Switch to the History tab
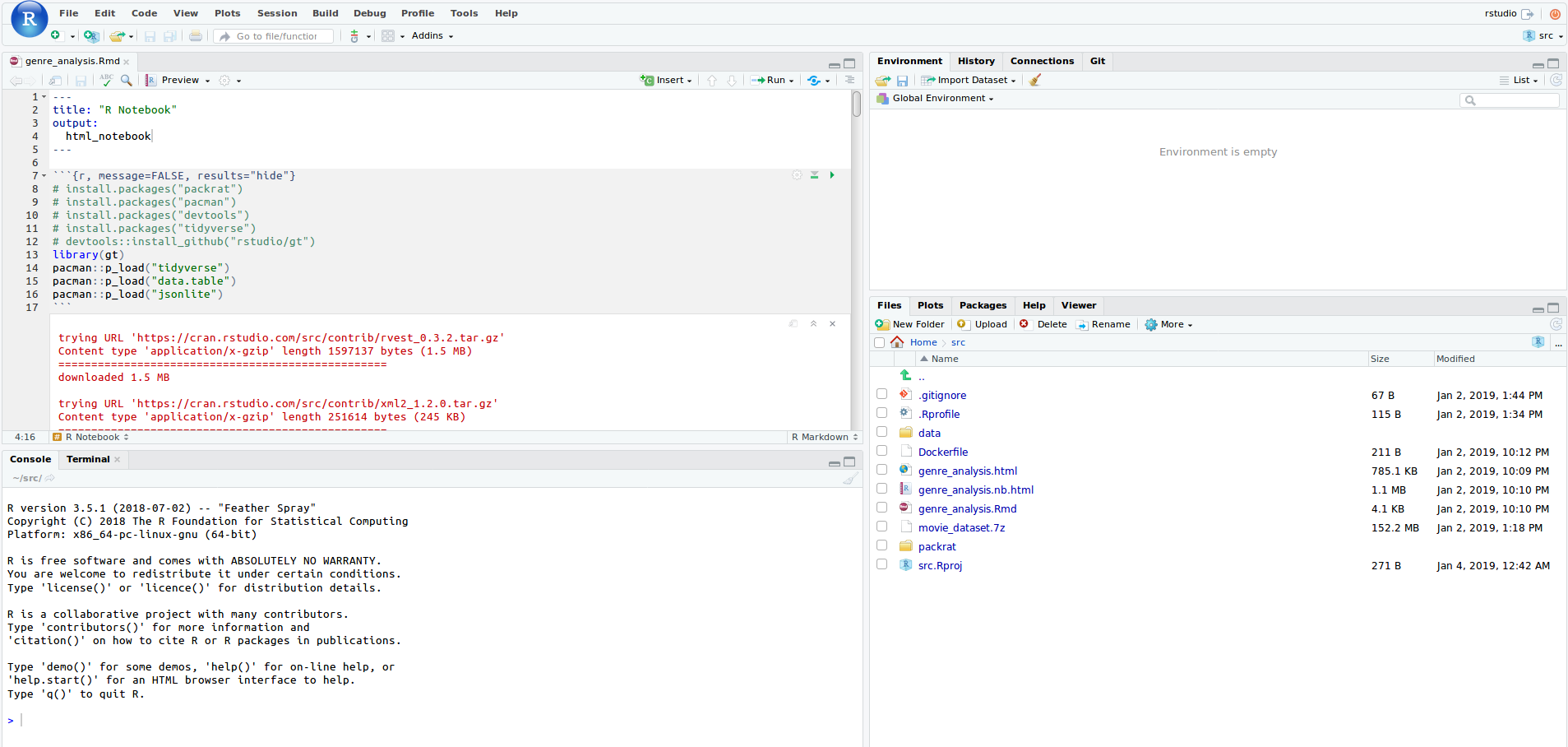 (x=976, y=61)
